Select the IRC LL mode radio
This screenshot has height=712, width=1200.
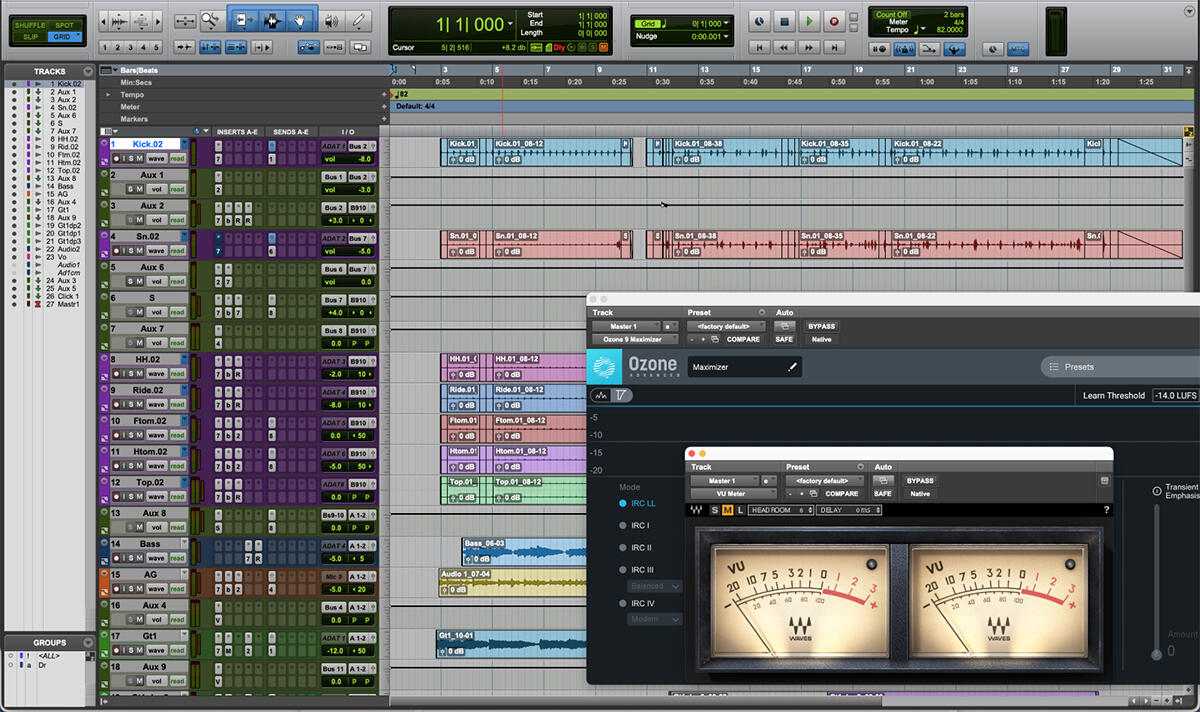tap(623, 504)
